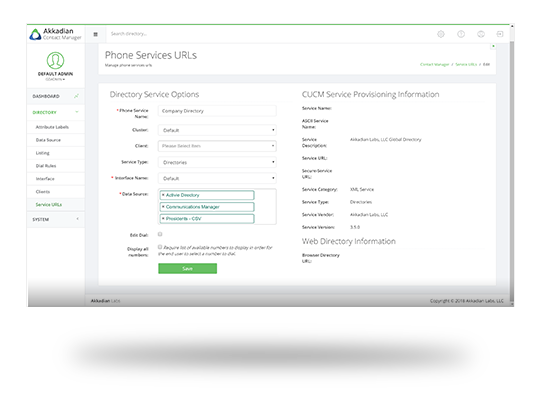The height and width of the screenshot is (403, 540).
Task: Remove Presidents - CSV data source tag
Action: coord(163,218)
